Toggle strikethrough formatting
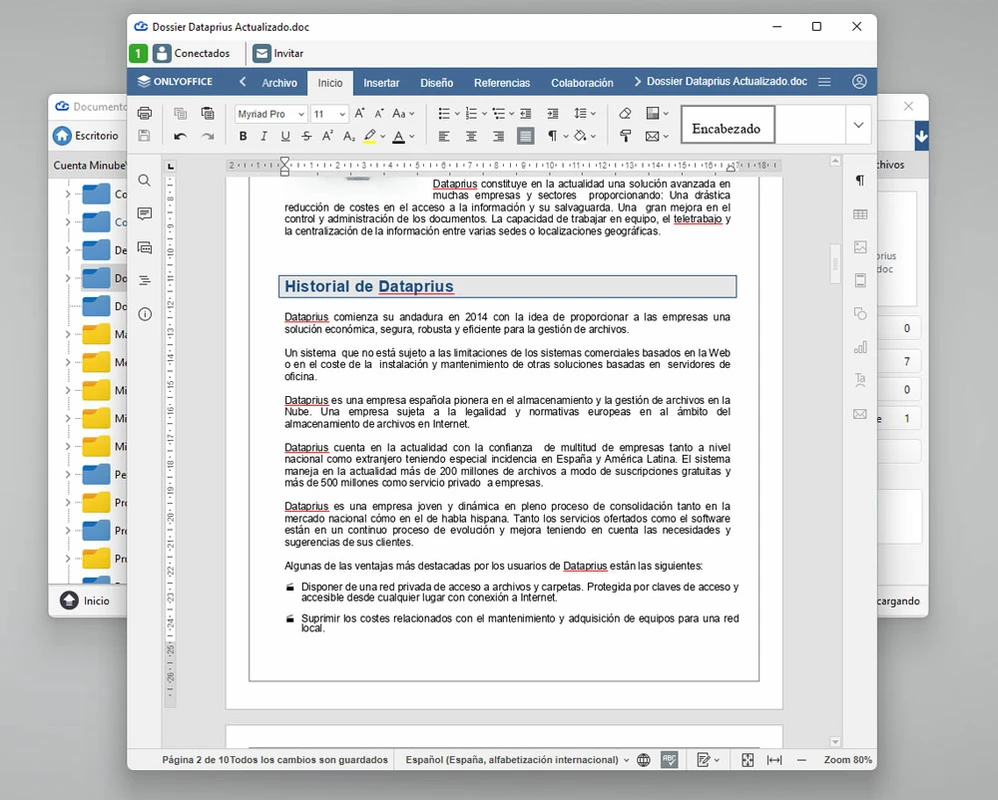Screen dimensions: 998x800 tap(307, 136)
